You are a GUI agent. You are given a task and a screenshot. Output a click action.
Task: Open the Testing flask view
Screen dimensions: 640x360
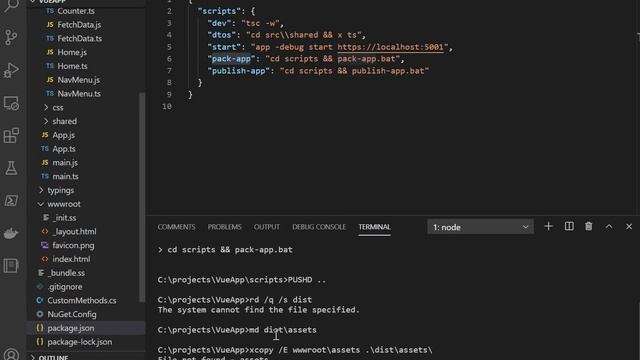(11, 168)
